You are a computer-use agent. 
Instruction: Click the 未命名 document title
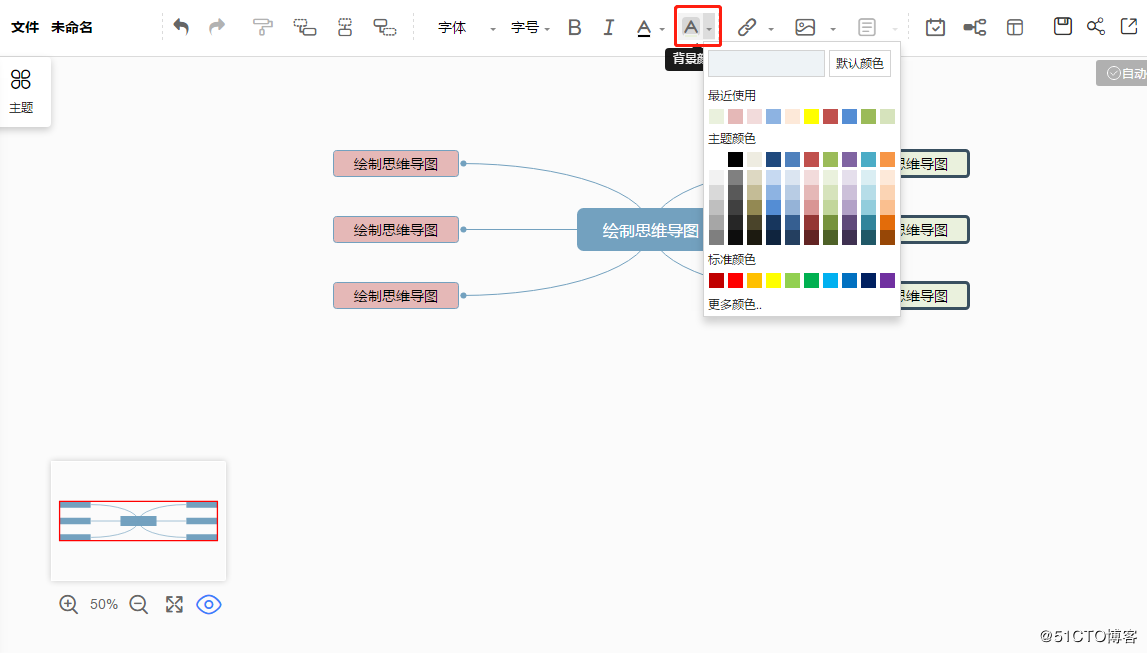pos(72,27)
